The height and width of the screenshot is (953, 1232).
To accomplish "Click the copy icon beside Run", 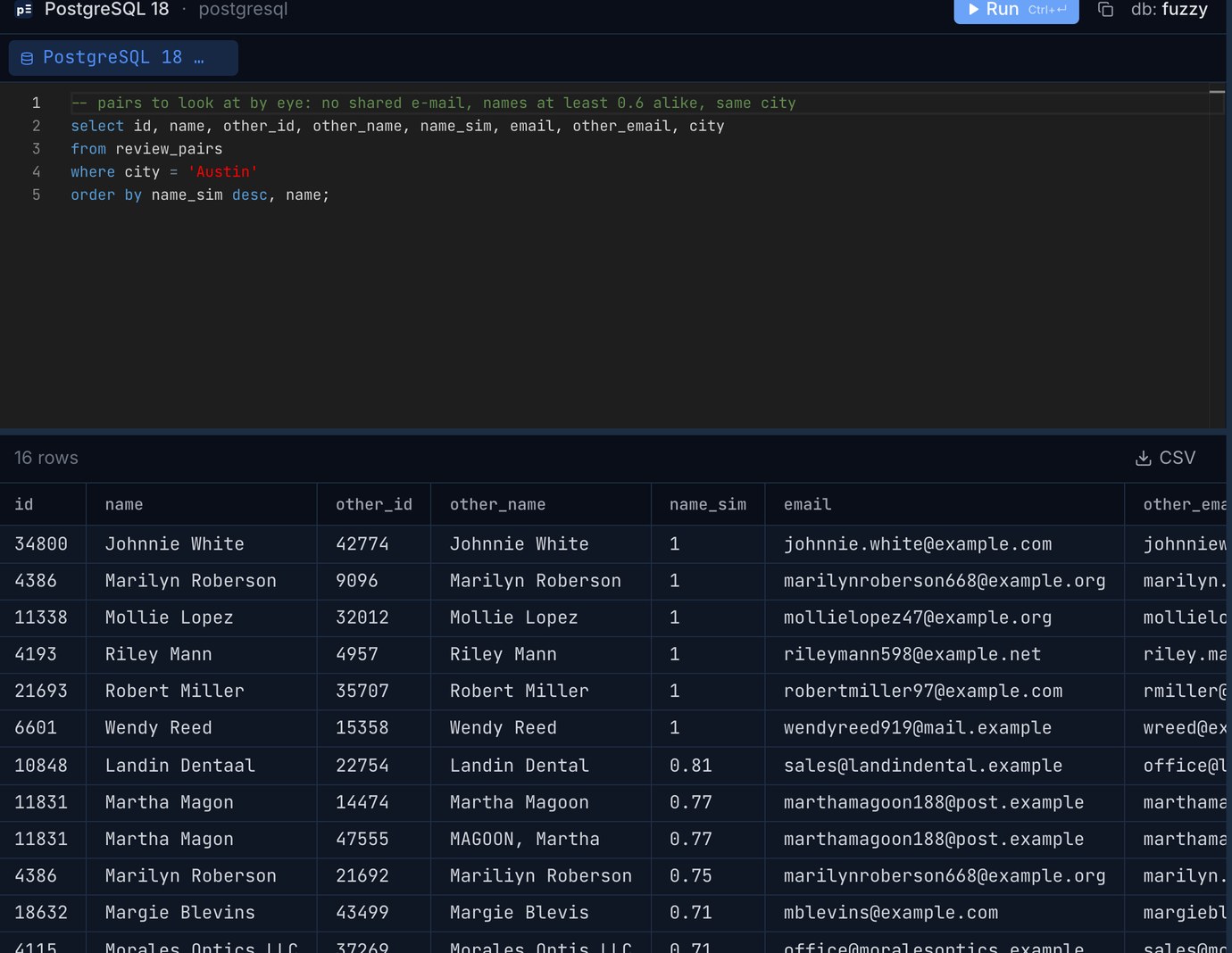I will (x=1105, y=10).
